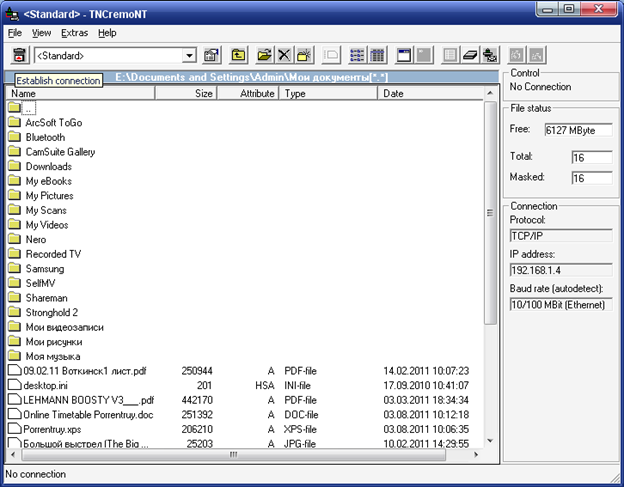Switch to the details grid view icon
625x488 pixels.
click(377, 56)
